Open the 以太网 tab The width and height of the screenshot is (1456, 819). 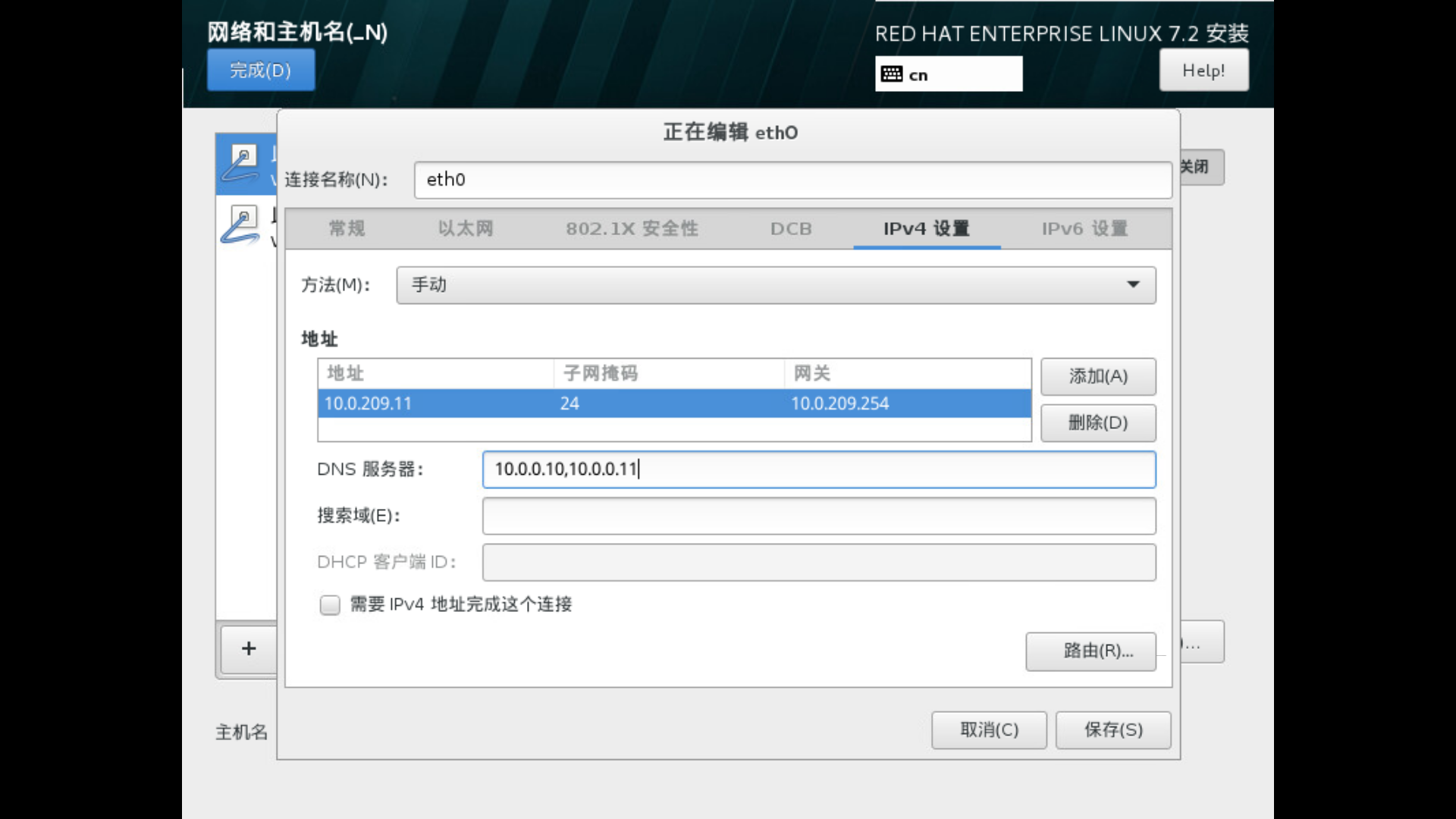[466, 228]
